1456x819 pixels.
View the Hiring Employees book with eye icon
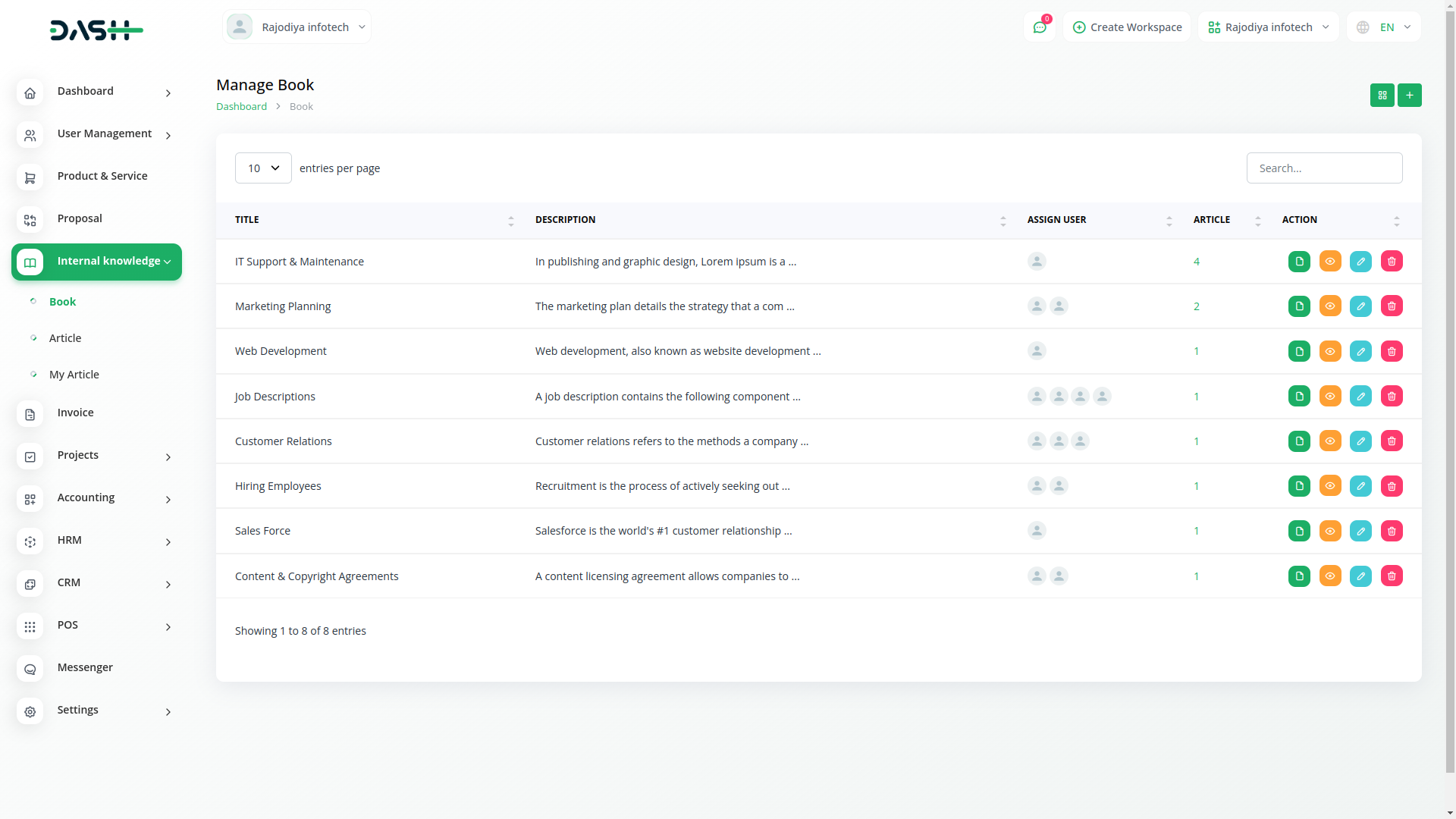coord(1330,486)
